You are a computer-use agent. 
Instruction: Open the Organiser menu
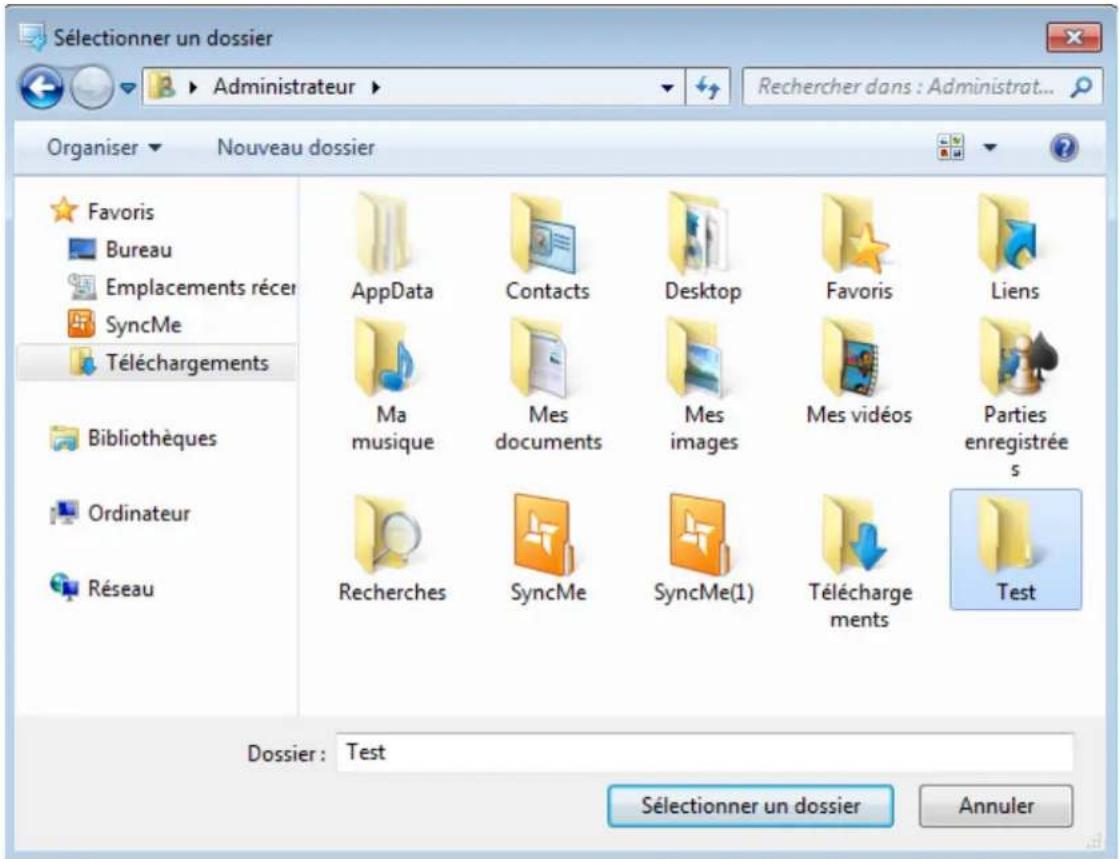click(104, 148)
